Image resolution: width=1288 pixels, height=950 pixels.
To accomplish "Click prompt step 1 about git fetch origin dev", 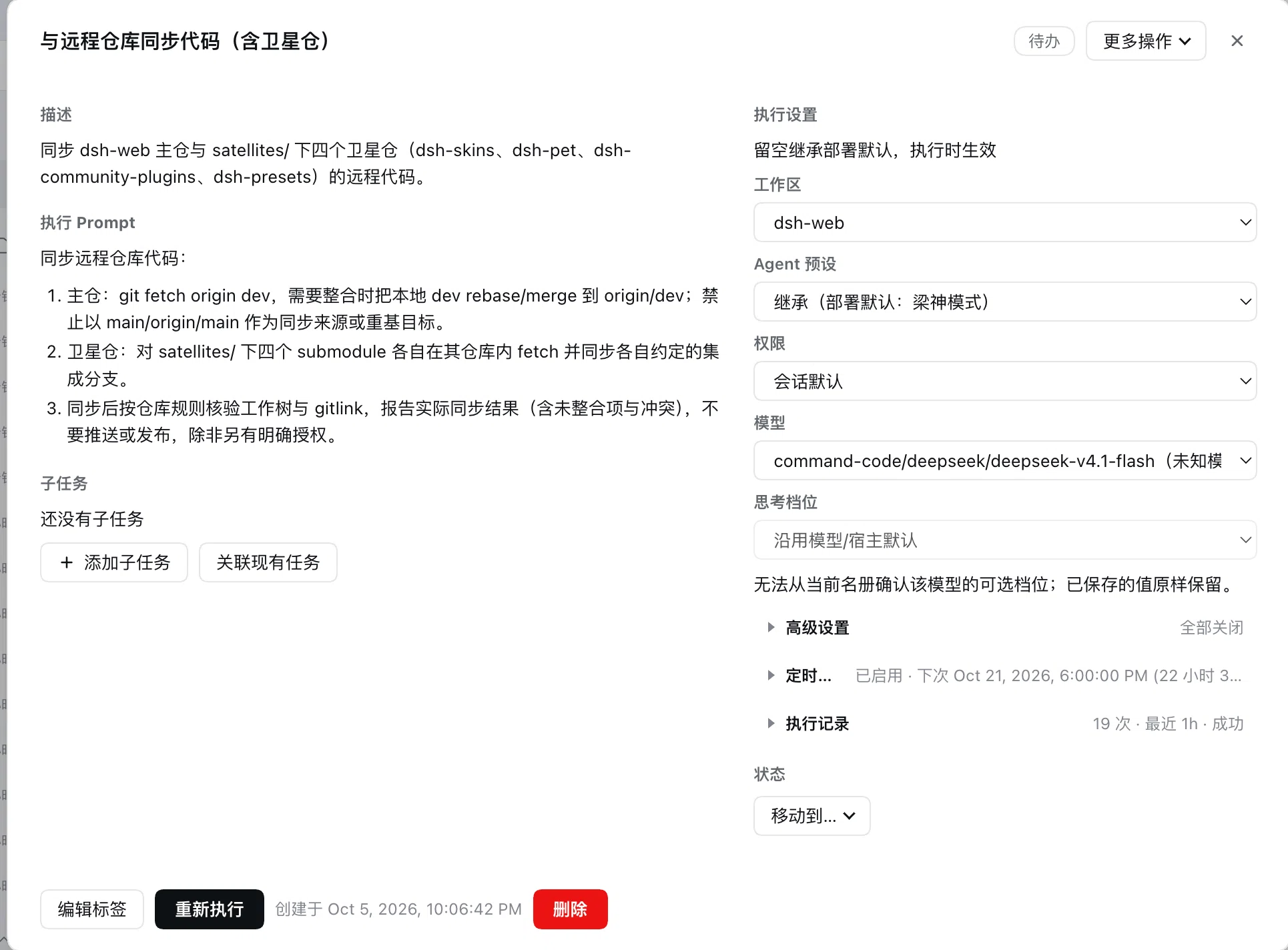I will (x=392, y=309).
